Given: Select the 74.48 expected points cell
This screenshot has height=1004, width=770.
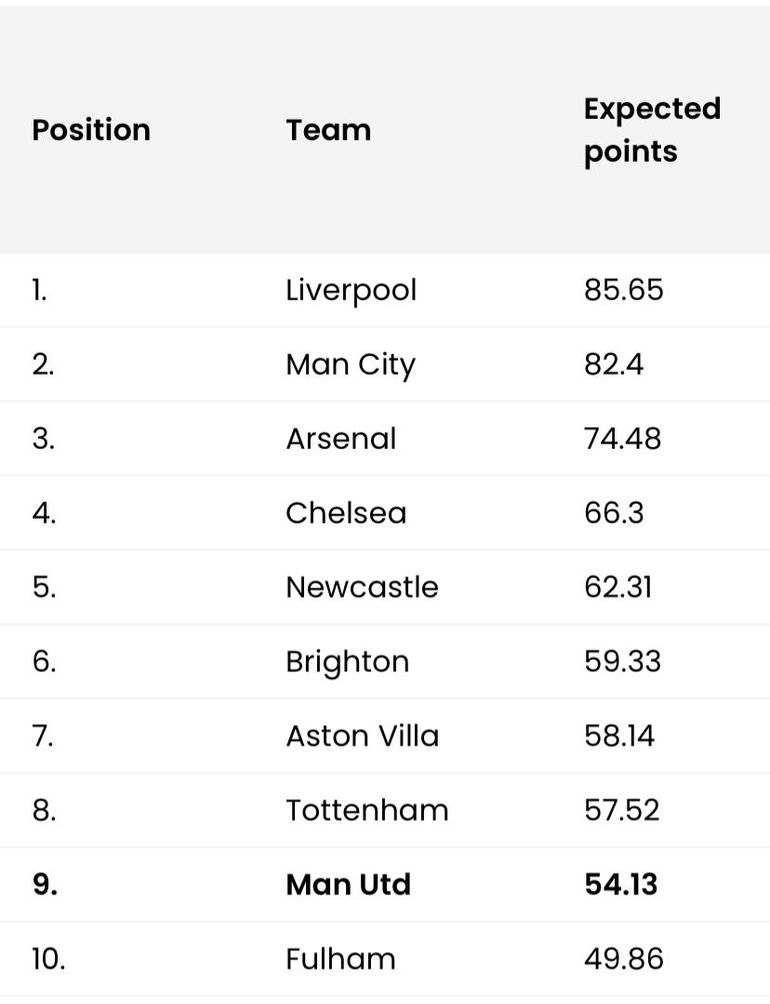Looking at the screenshot, I should coord(622,439).
